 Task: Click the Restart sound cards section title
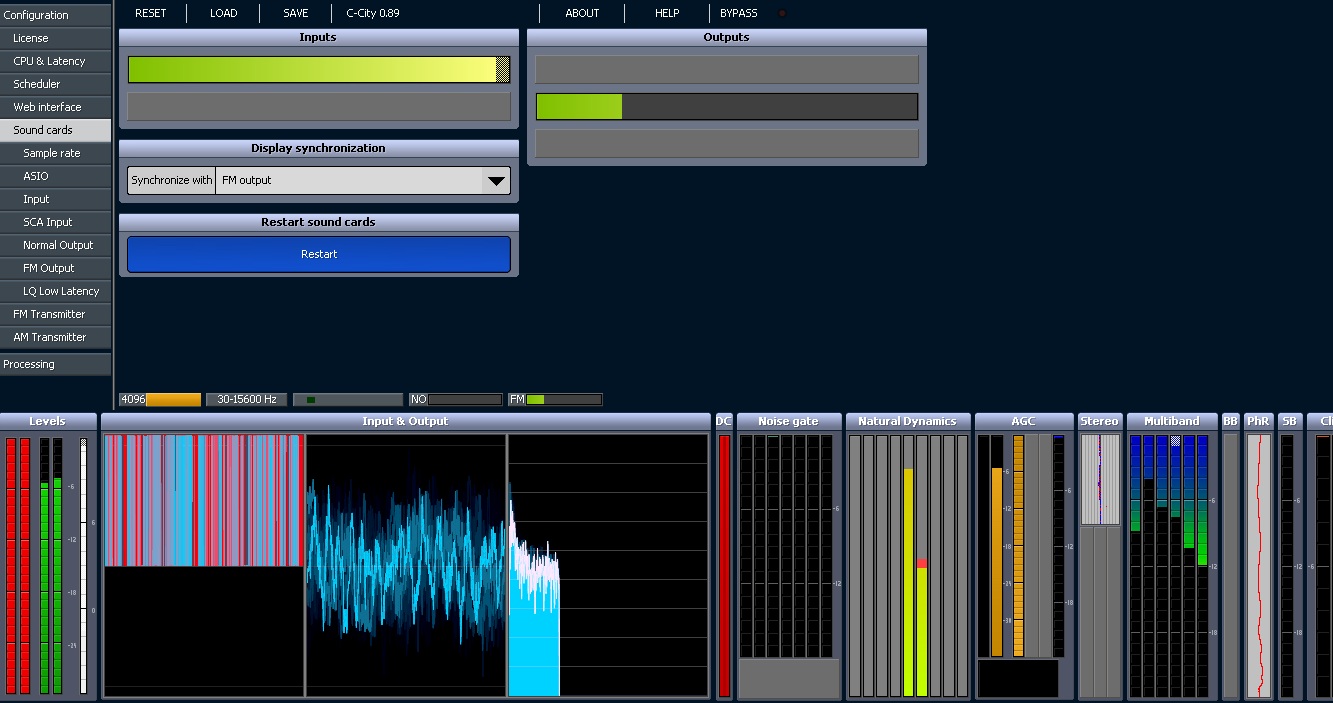pos(318,222)
